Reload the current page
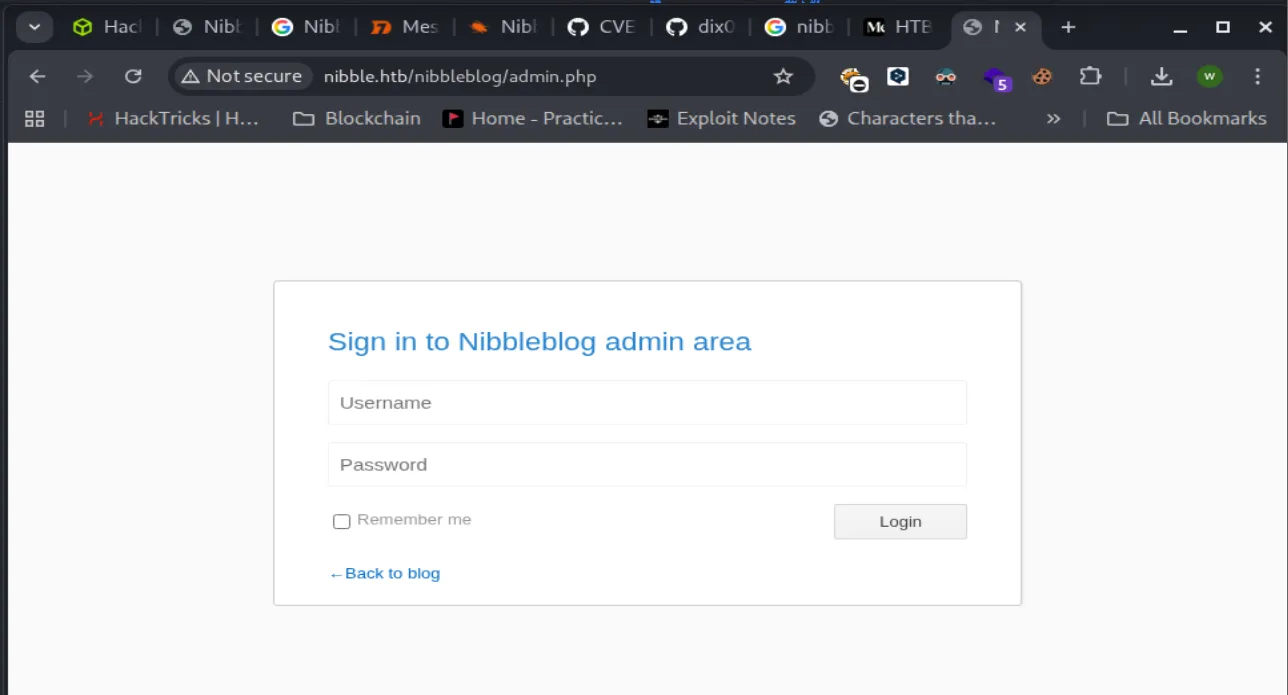 tap(133, 77)
